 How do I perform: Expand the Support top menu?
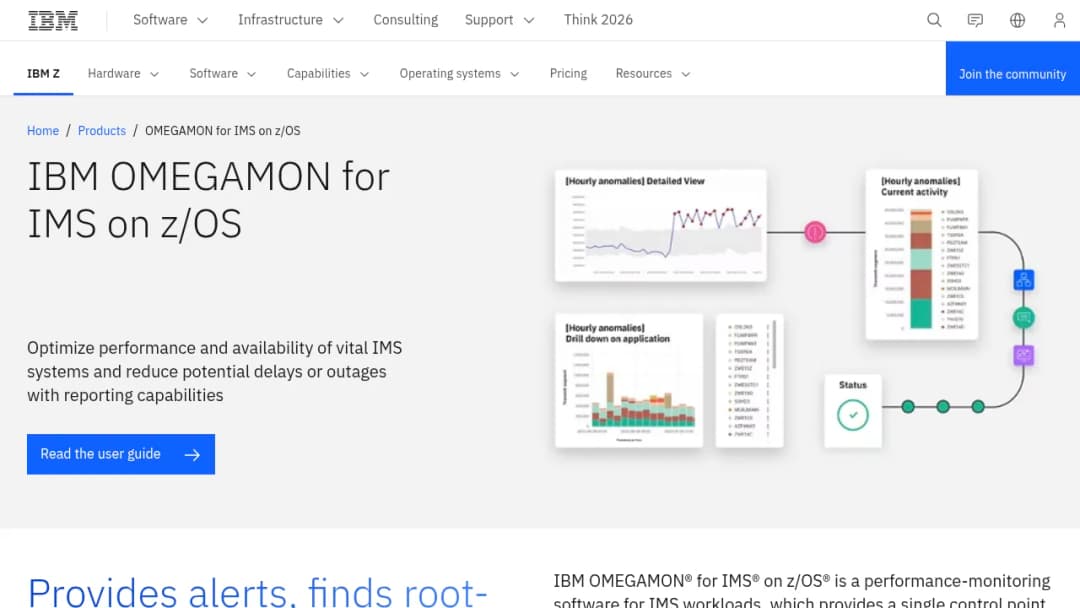tap(499, 20)
